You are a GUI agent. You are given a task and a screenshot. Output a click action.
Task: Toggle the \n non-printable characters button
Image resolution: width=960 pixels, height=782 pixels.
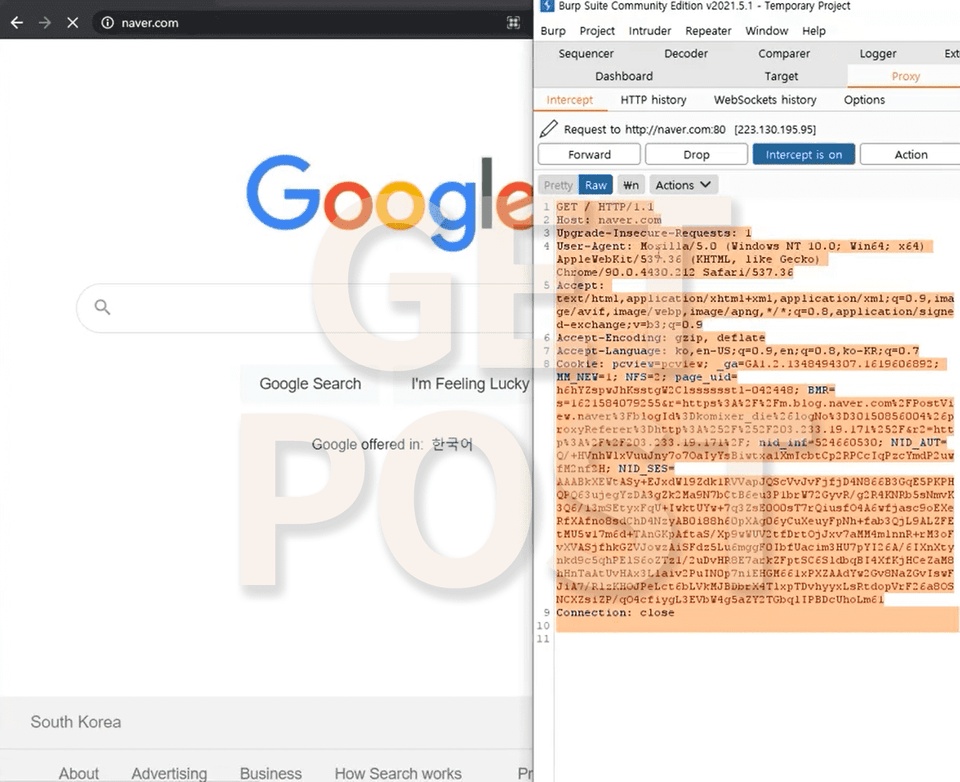pyautogui.click(x=631, y=185)
